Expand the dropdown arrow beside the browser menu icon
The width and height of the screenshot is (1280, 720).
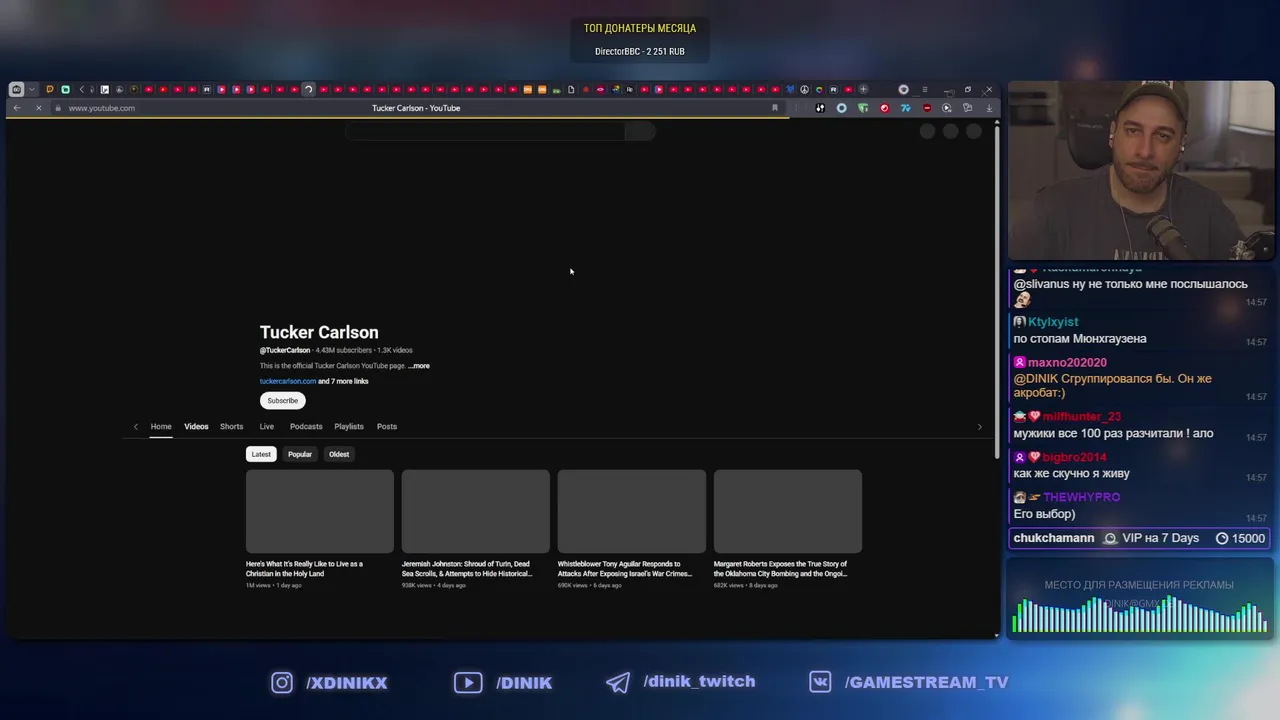tap(32, 89)
